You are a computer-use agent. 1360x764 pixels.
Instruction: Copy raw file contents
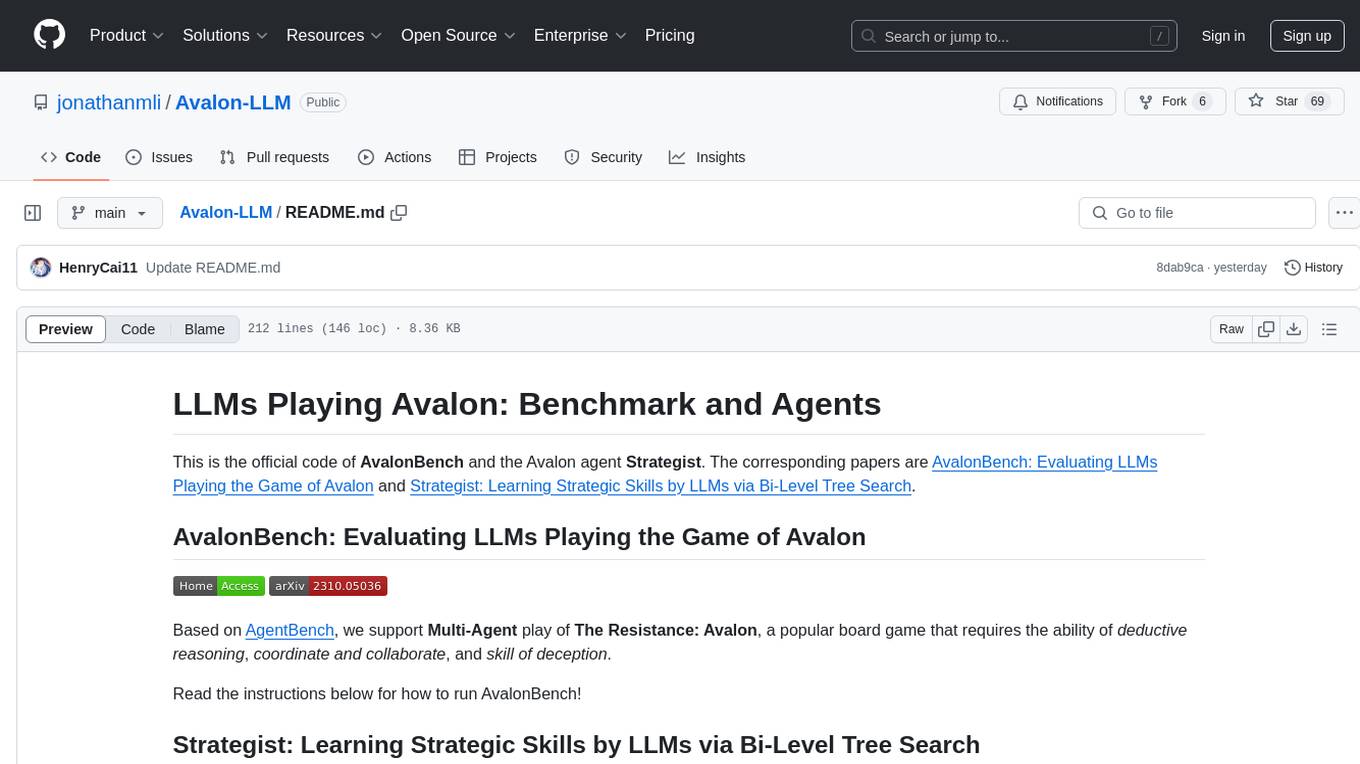[1267, 329]
